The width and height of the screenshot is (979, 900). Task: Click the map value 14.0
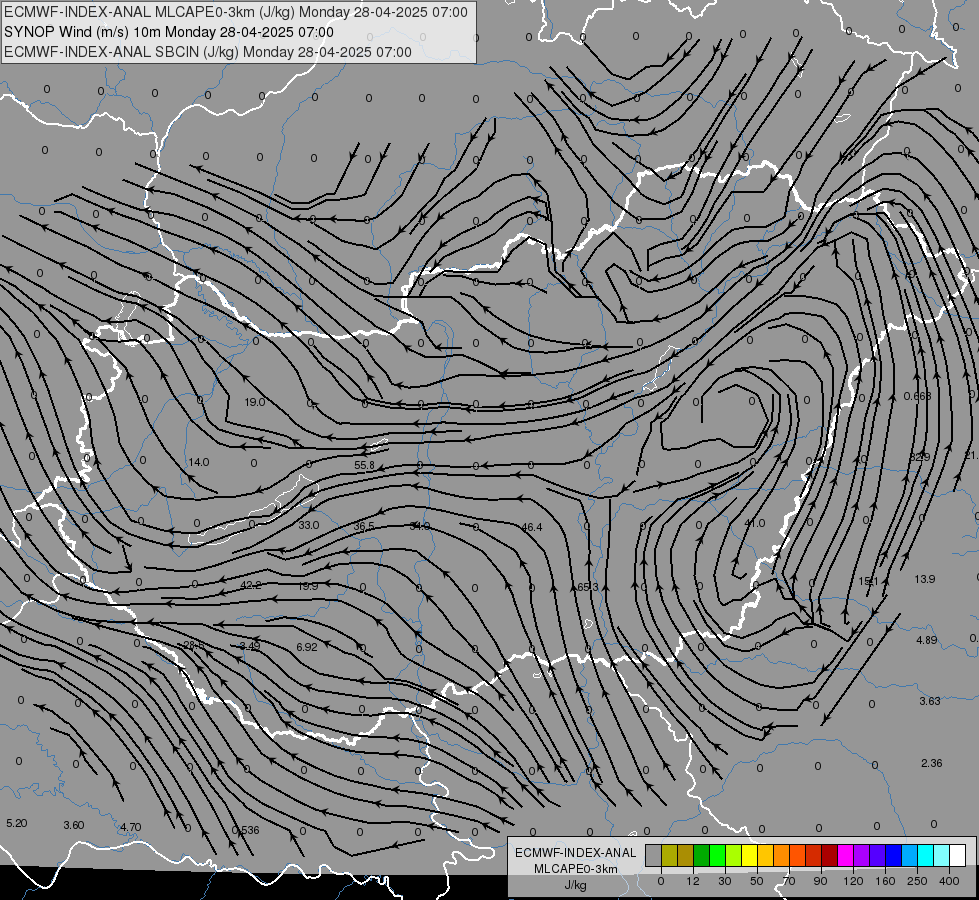[x=199, y=462]
